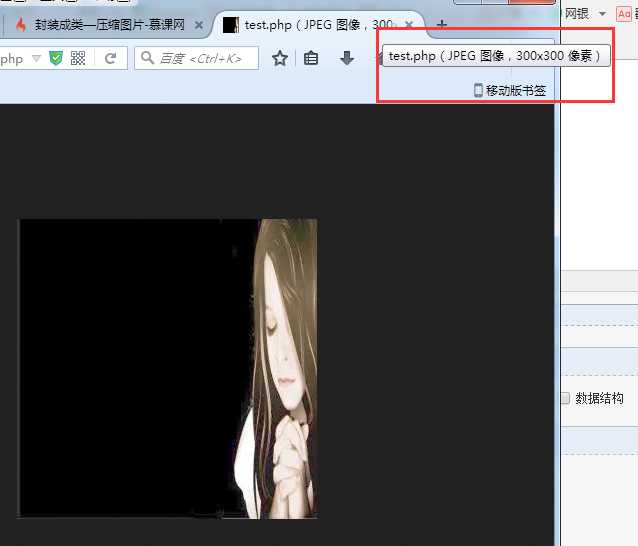Open the bookmarks list icon

click(311, 58)
